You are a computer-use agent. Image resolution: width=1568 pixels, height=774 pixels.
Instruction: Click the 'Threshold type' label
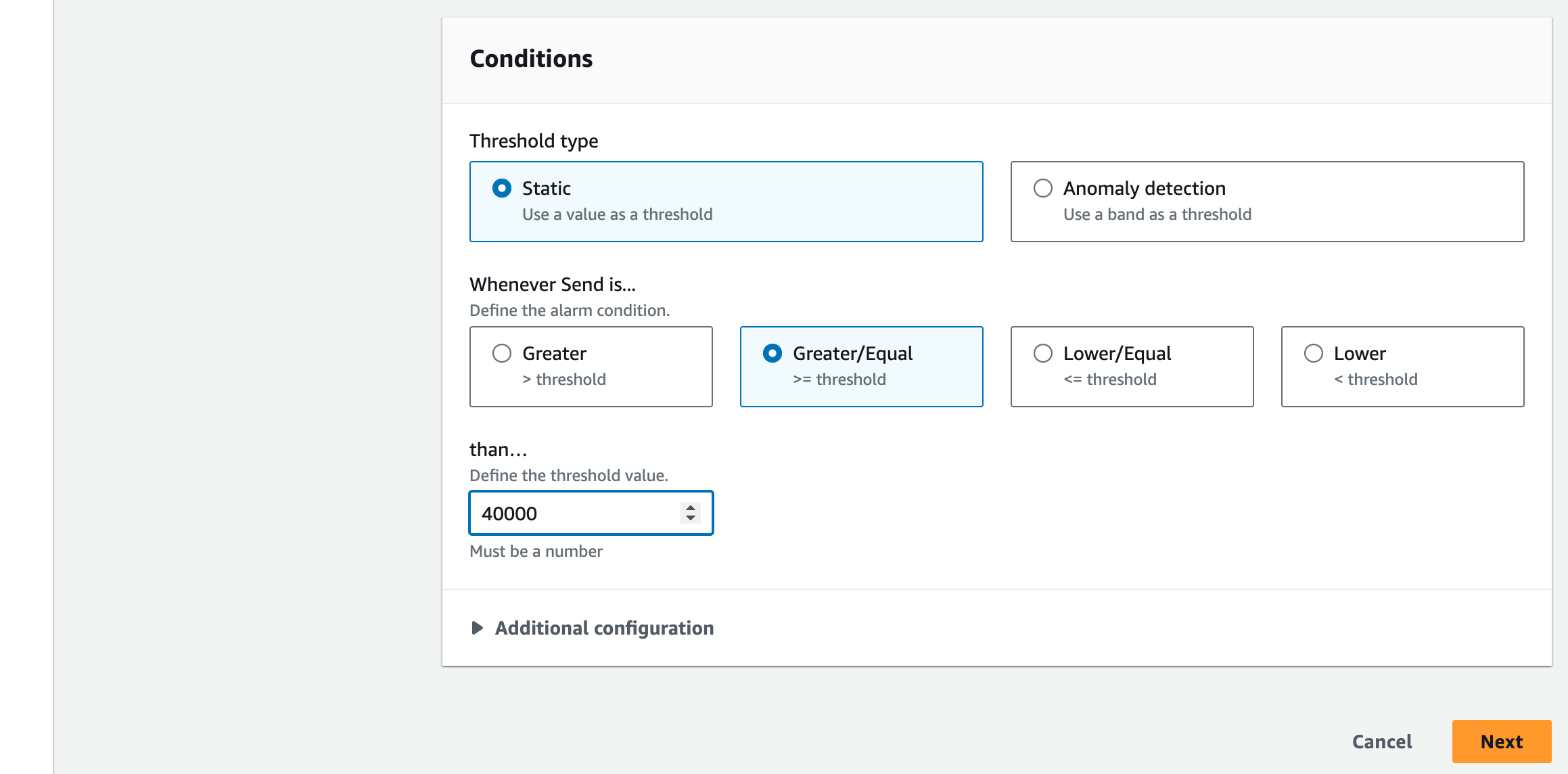[534, 141]
